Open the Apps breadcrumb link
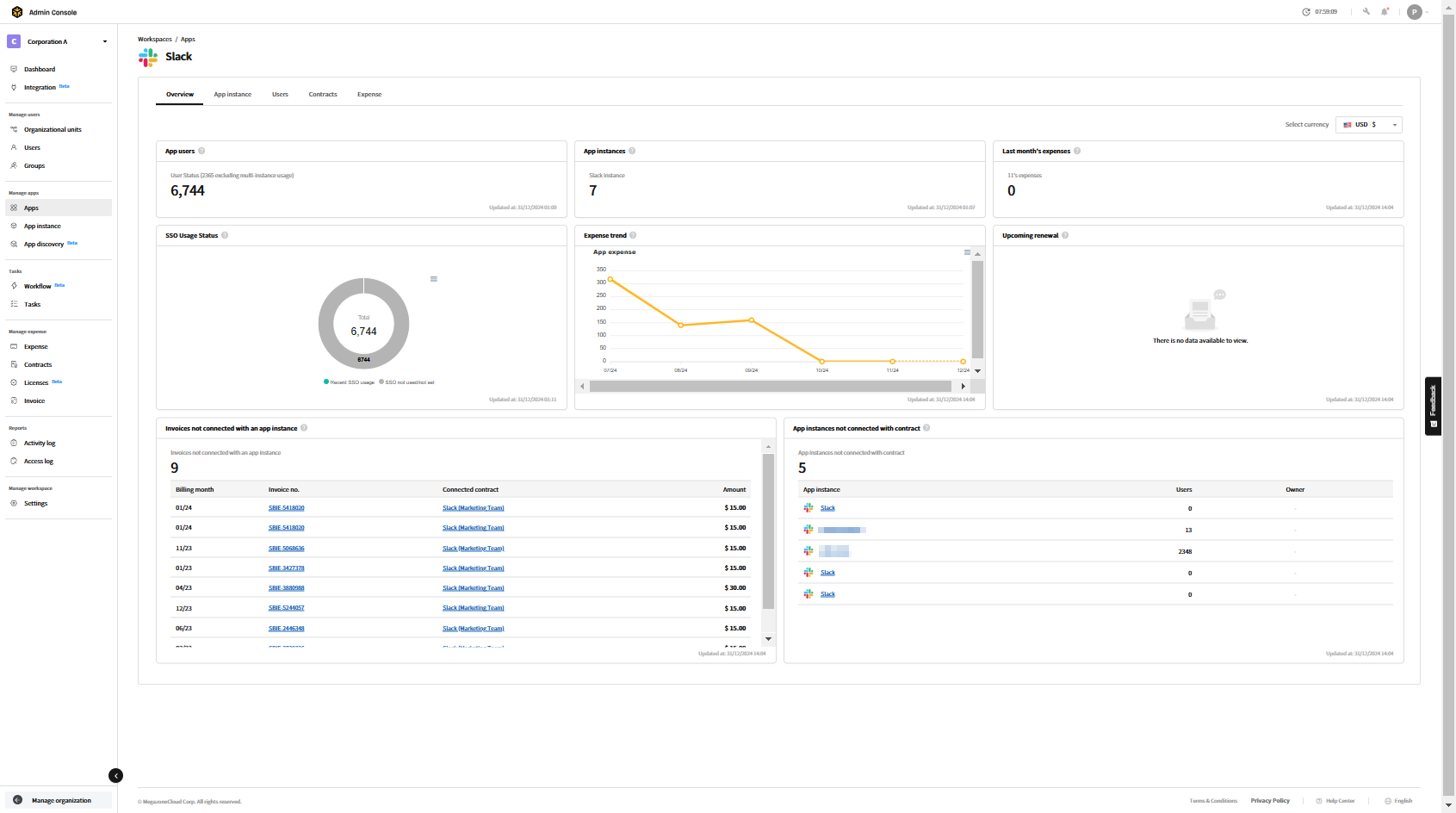 [188, 39]
